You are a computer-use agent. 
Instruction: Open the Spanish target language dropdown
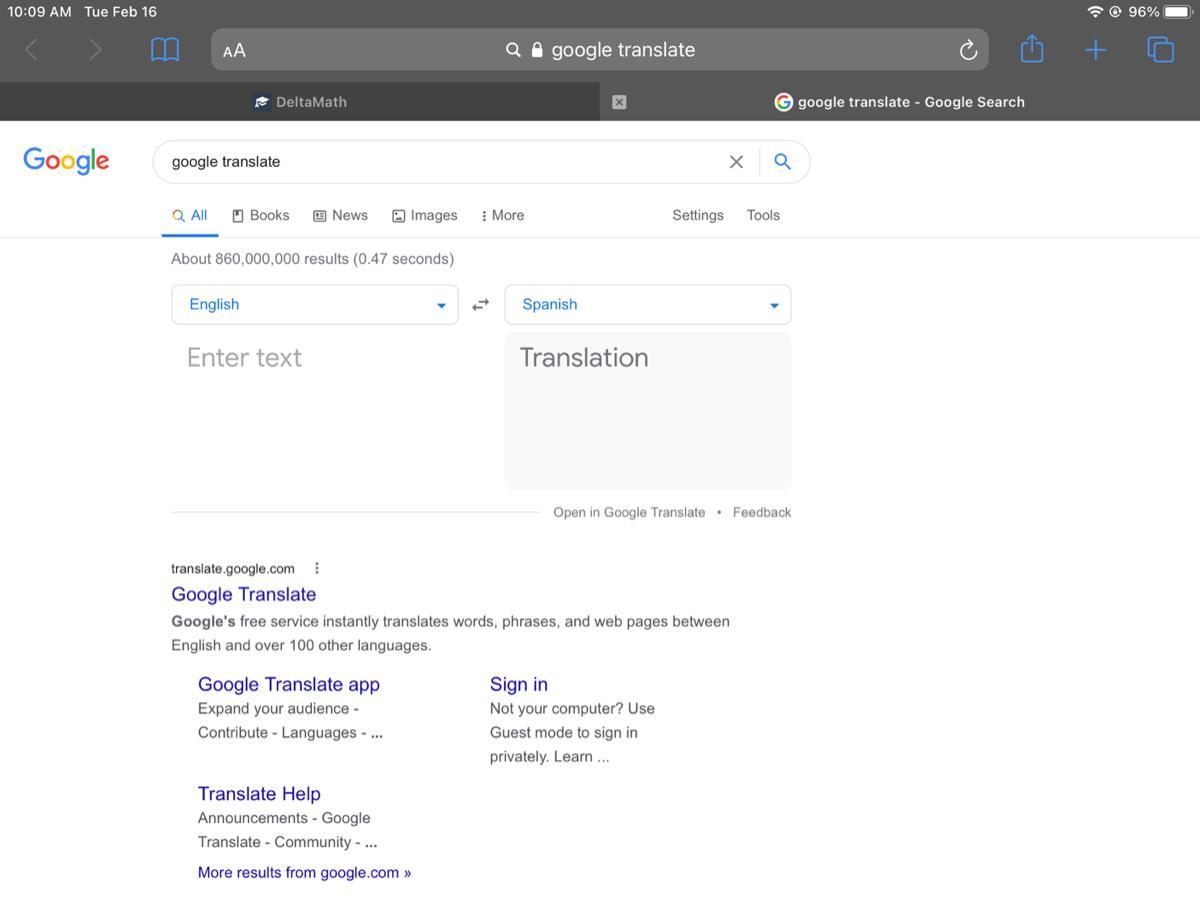tap(648, 305)
